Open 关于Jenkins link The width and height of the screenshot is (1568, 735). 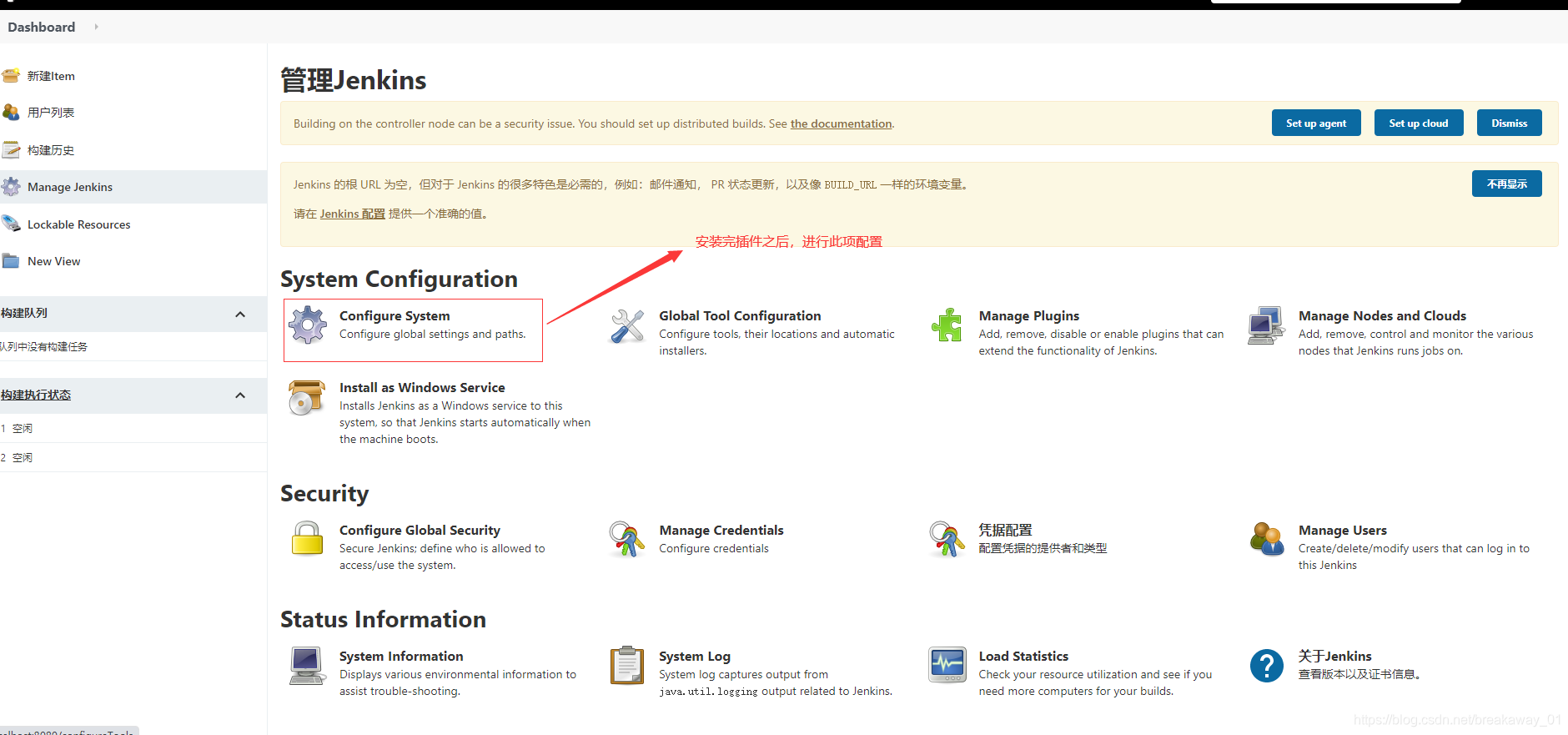1334,656
